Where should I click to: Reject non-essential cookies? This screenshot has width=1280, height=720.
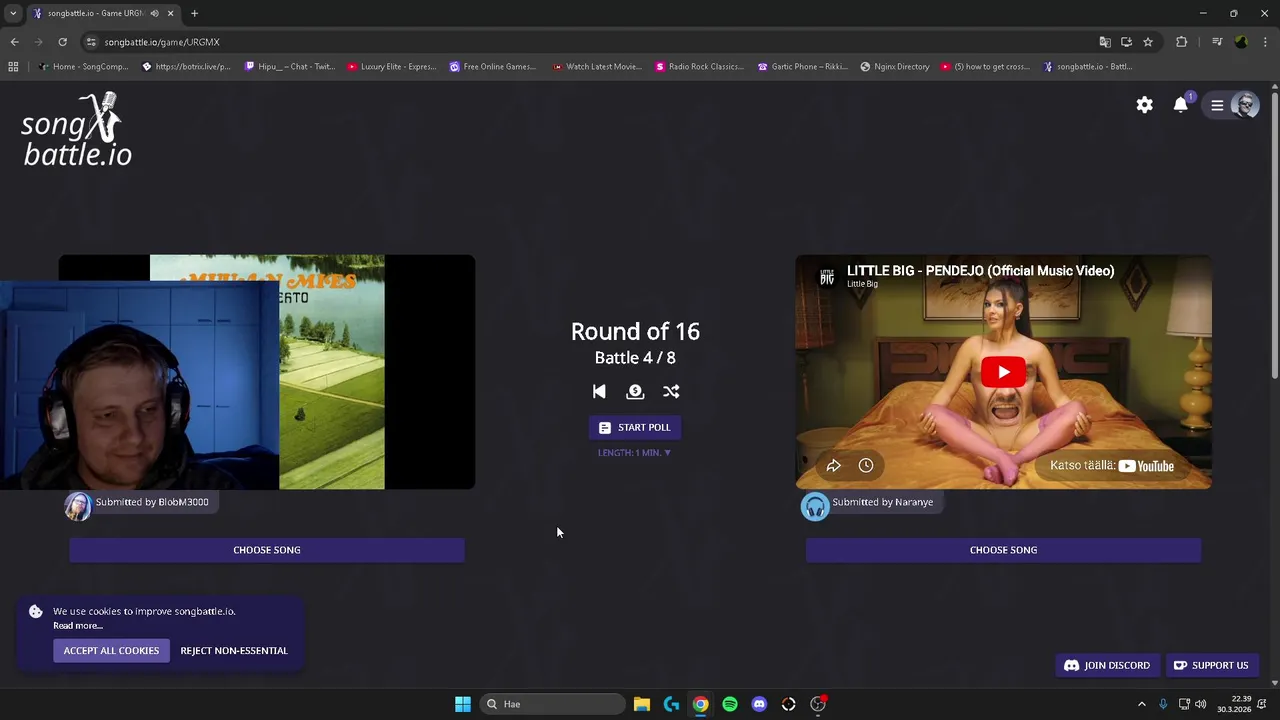tap(234, 651)
